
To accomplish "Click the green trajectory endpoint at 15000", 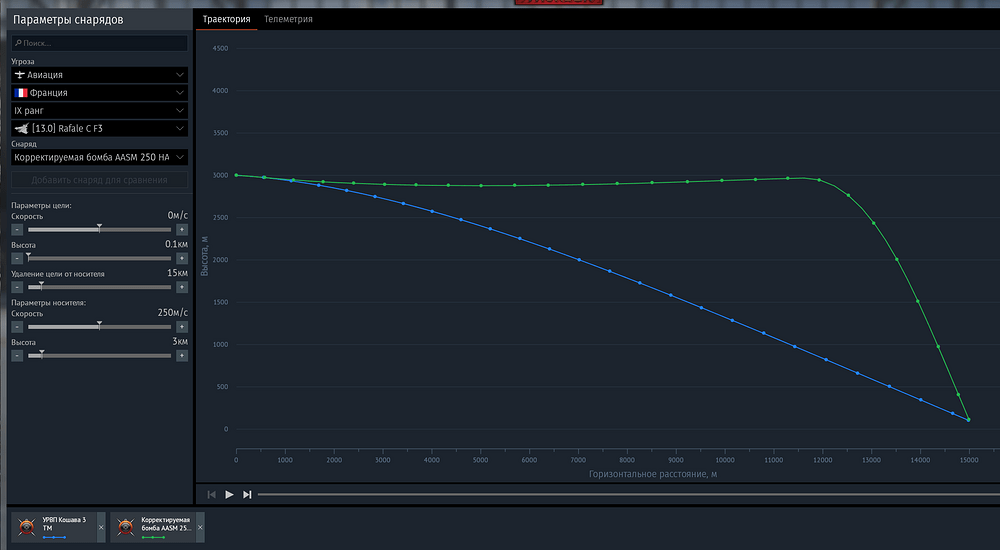I will pos(968,419).
